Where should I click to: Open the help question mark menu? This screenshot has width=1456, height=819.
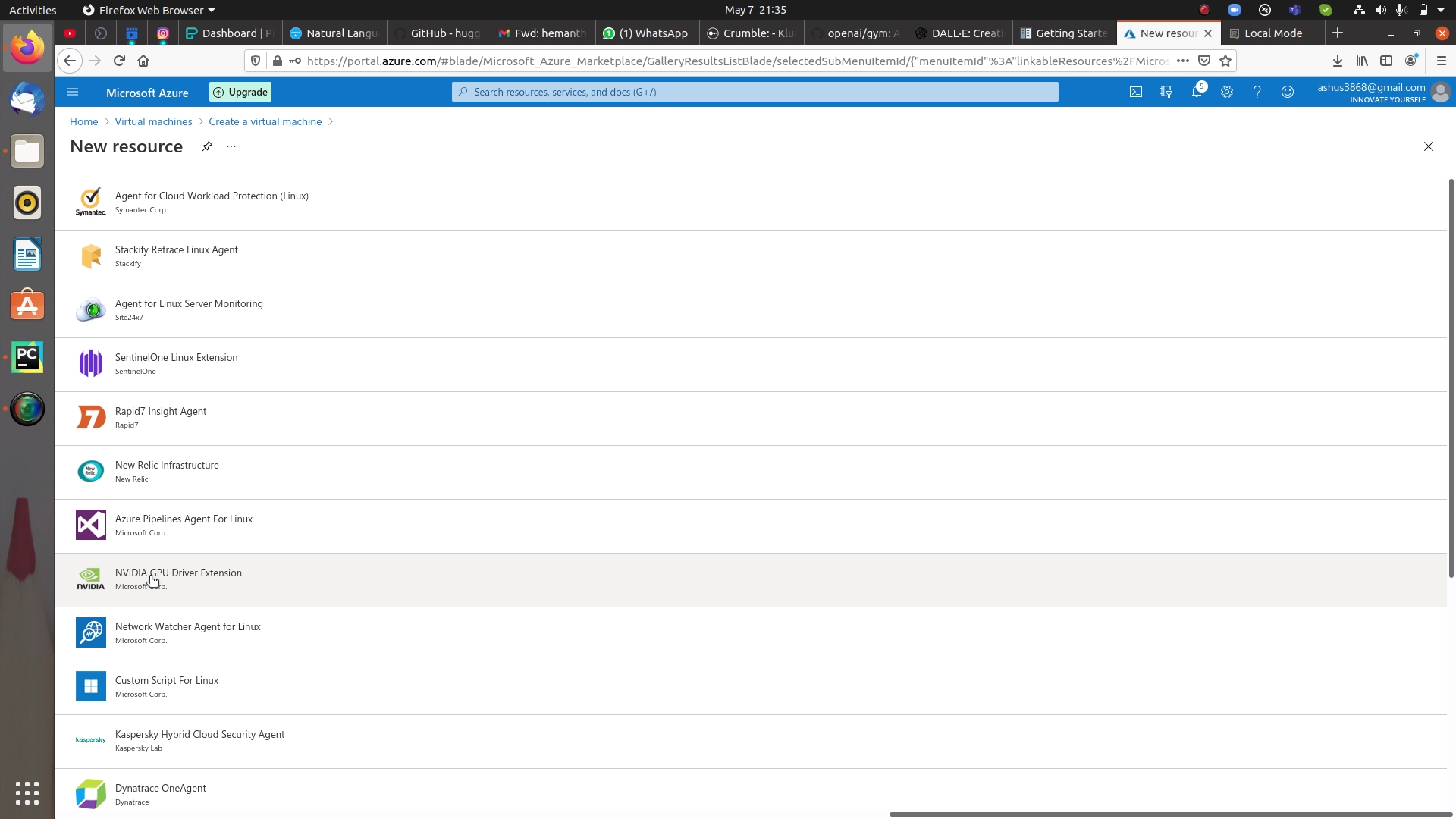(1257, 92)
